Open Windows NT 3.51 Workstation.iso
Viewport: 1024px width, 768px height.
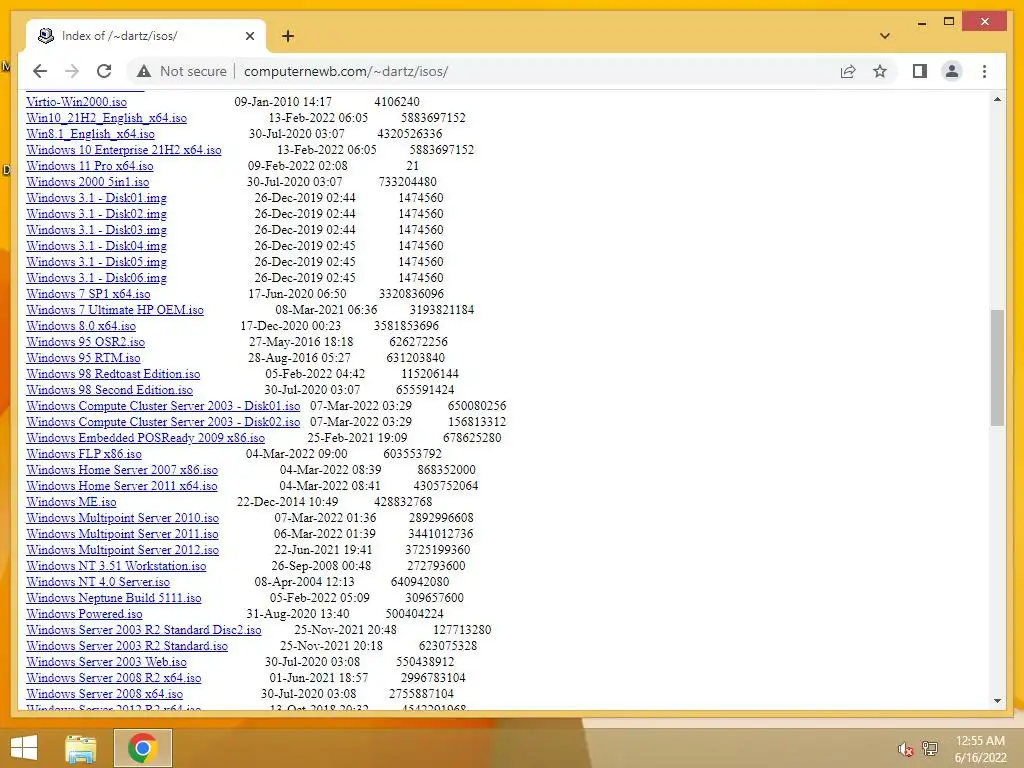coord(116,566)
